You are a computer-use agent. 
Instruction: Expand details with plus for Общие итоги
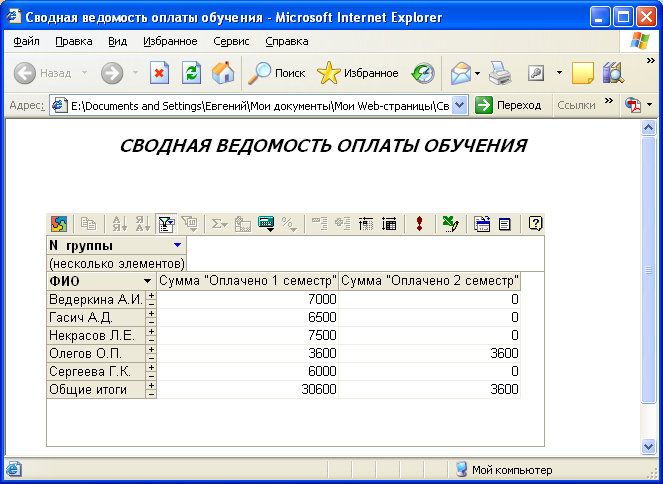coord(151,386)
